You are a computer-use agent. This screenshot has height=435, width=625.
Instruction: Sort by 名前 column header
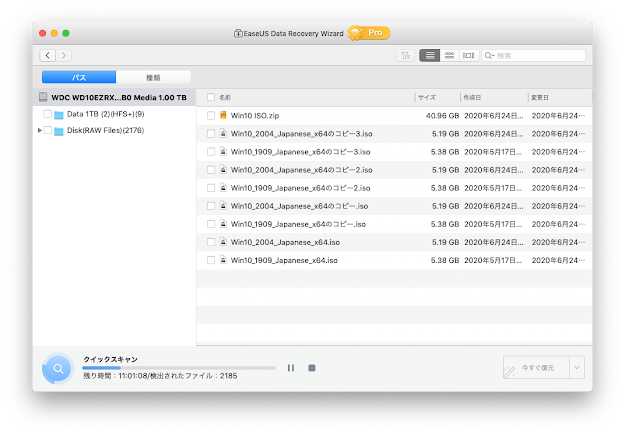click(x=225, y=97)
